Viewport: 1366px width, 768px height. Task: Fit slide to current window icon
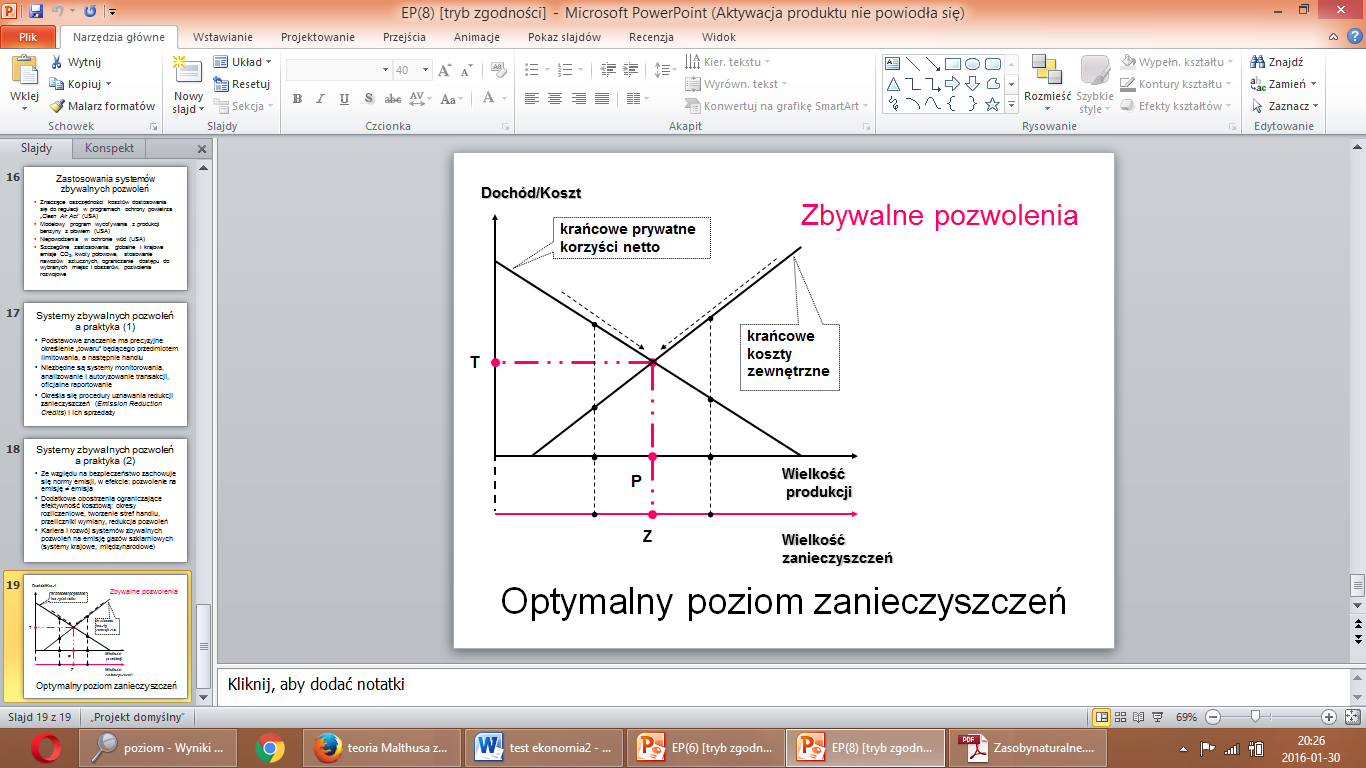pyautogui.click(x=1350, y=717)
